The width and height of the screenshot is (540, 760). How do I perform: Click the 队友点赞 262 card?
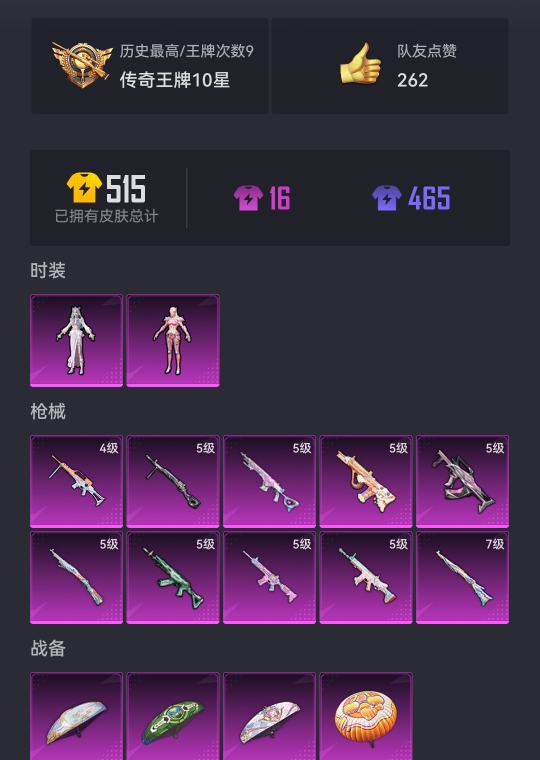390,66
